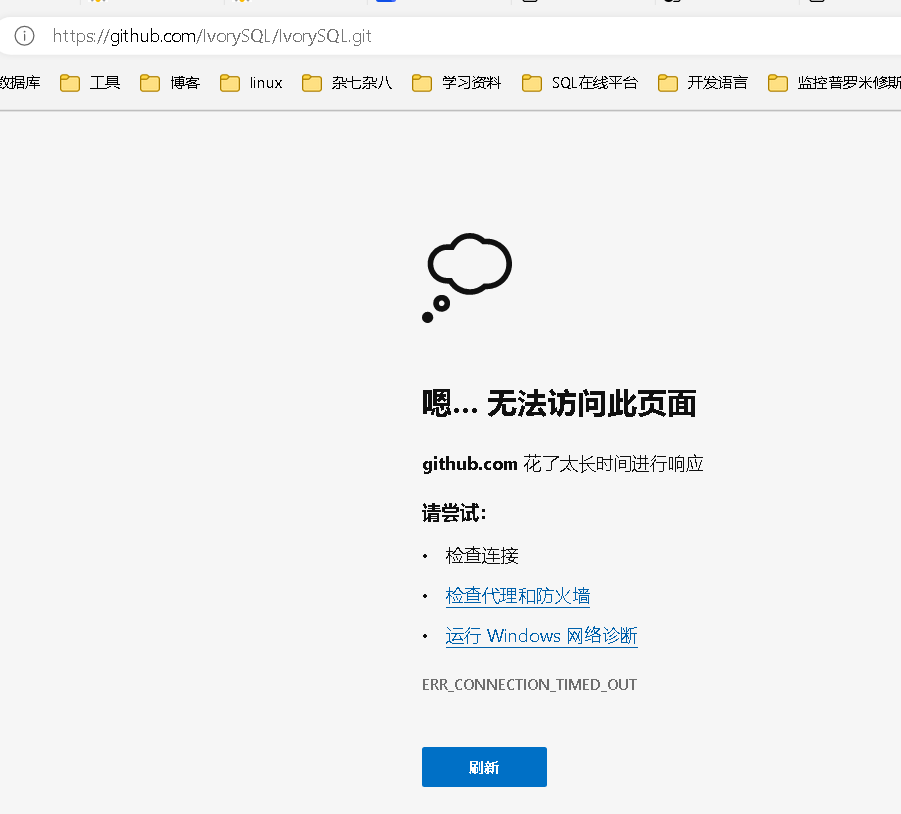Open the 学习资料 bookmarks folder
Viewport: 901px width, 814px height.
457,83
